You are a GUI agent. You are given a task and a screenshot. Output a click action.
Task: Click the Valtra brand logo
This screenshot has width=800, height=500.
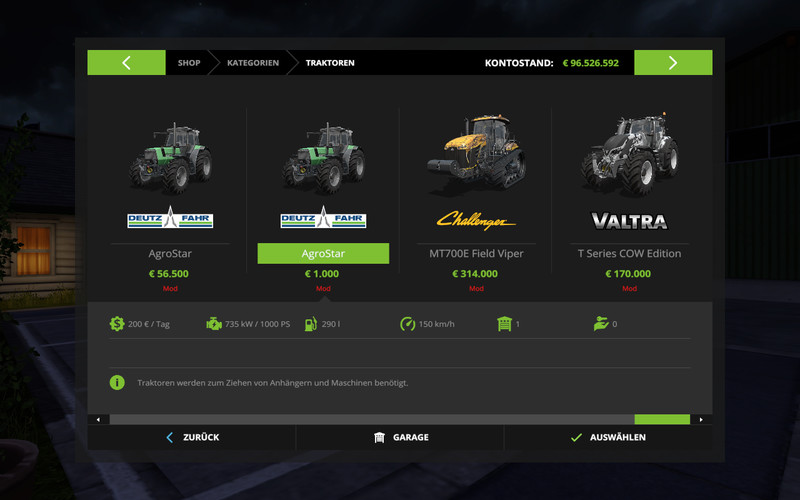[629, 221]
